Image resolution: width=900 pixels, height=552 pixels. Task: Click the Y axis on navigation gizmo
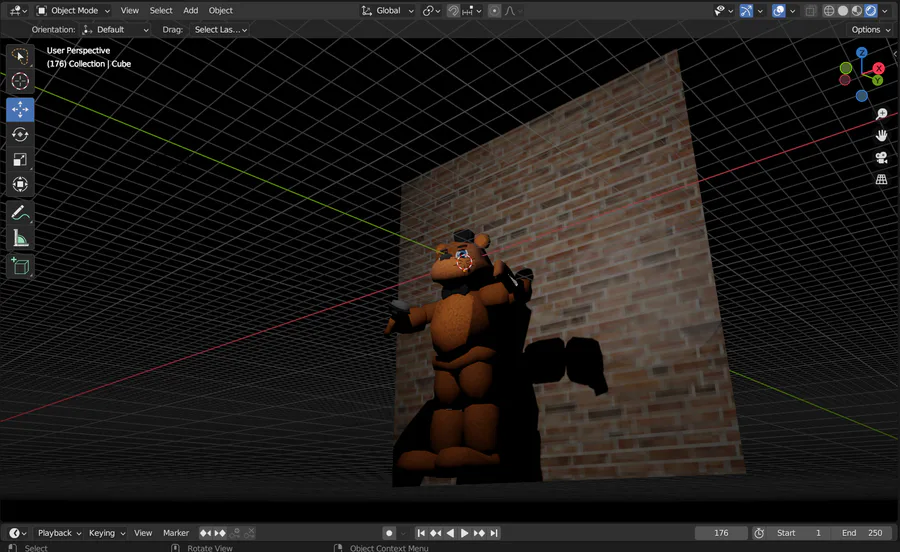pyautogui.click(x=877, y=80)
